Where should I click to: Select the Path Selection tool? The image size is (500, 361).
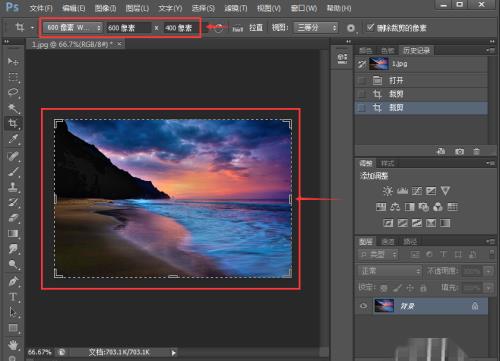[13, 312]
